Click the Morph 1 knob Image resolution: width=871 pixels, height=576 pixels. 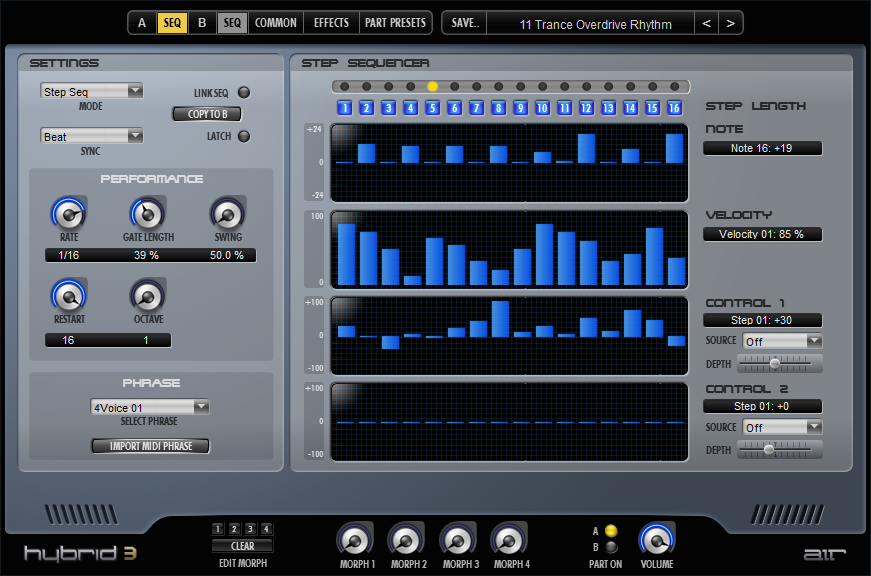(354, 540)
